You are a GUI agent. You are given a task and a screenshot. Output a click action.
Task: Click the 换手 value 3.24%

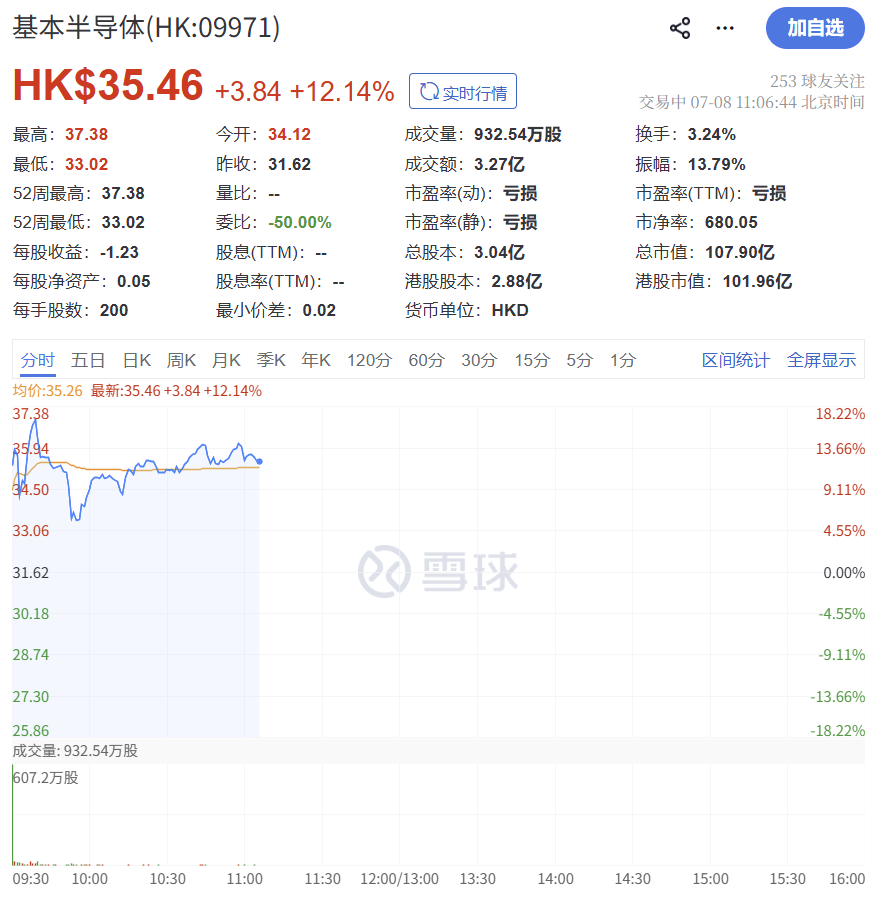(x=711, y=135)
